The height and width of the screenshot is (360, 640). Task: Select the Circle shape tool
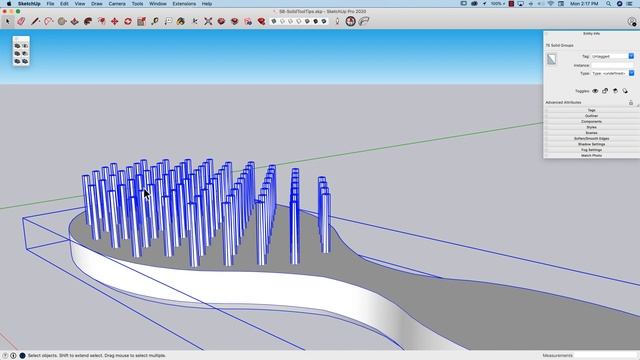[62, 21]
